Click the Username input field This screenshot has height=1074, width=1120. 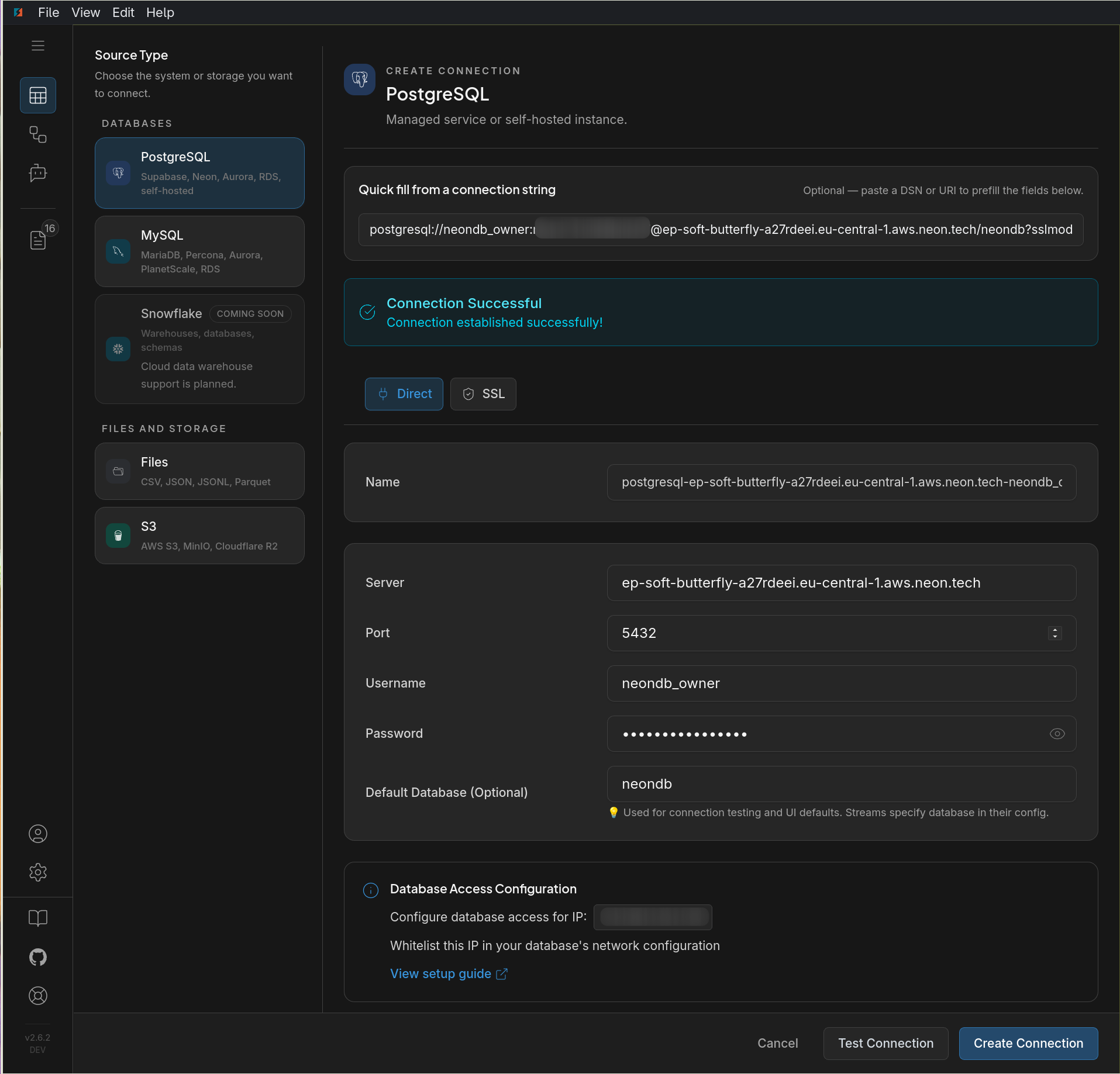pos(842,683)
